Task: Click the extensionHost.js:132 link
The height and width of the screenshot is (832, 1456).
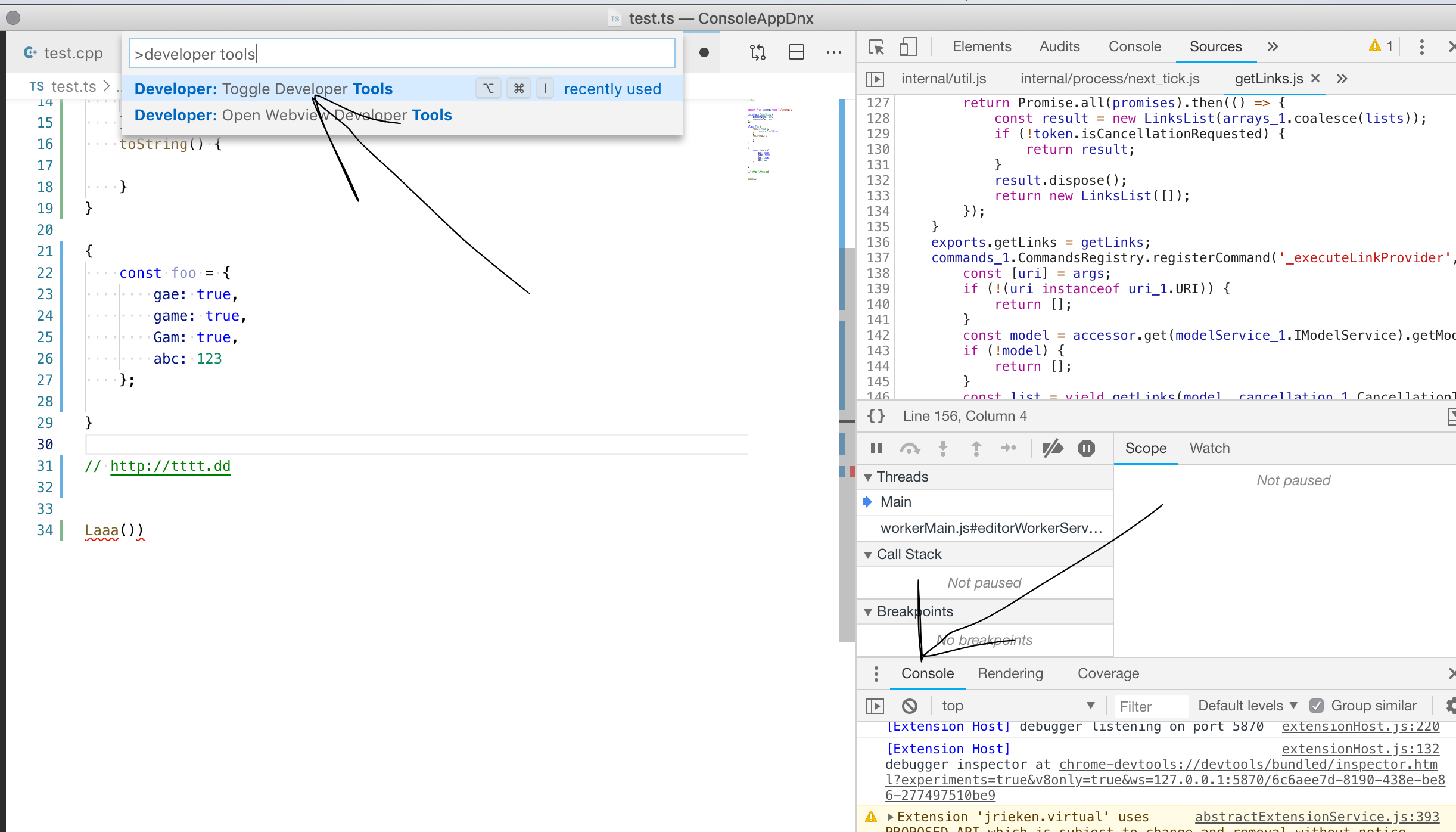Action: pyautogui.click(x=1362, y=749)
